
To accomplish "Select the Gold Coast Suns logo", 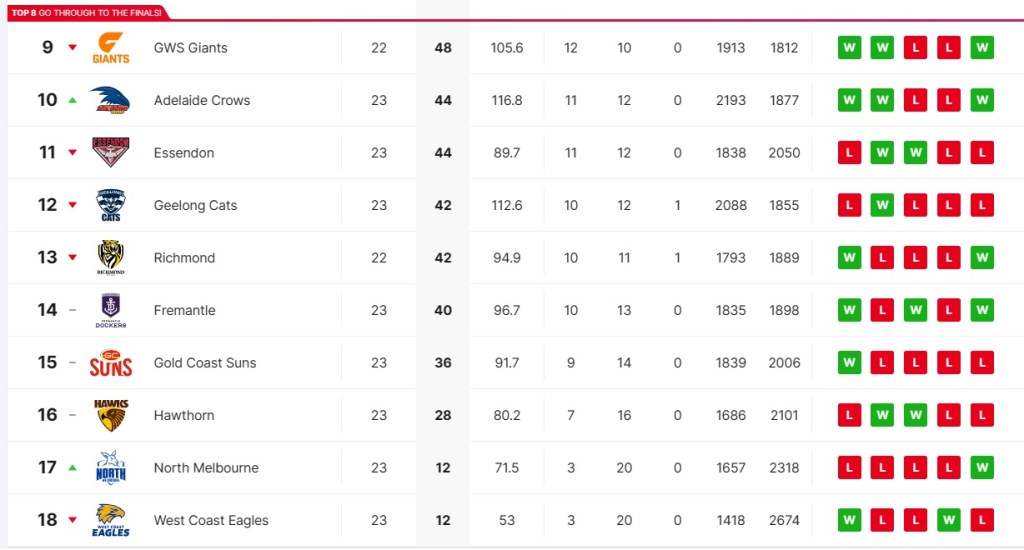I will point(110,363).
